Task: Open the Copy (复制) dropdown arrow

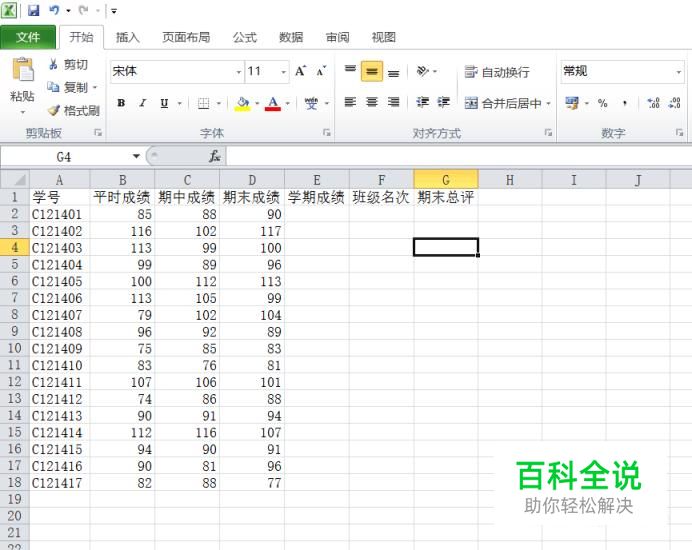Action: click(95, 87)
